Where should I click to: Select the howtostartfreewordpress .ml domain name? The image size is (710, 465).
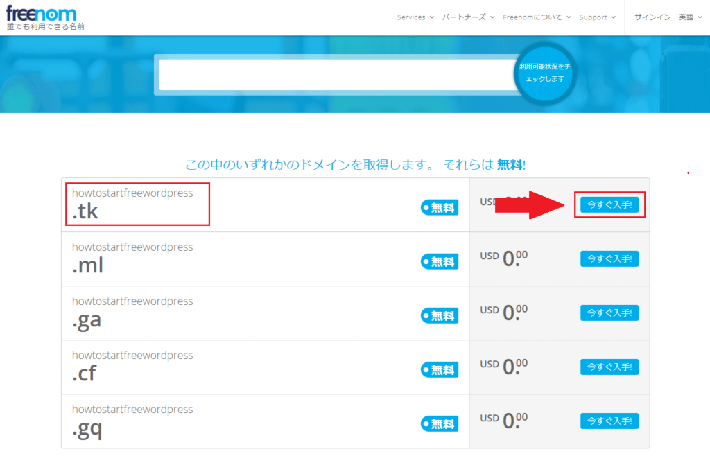tap(133, 259)
